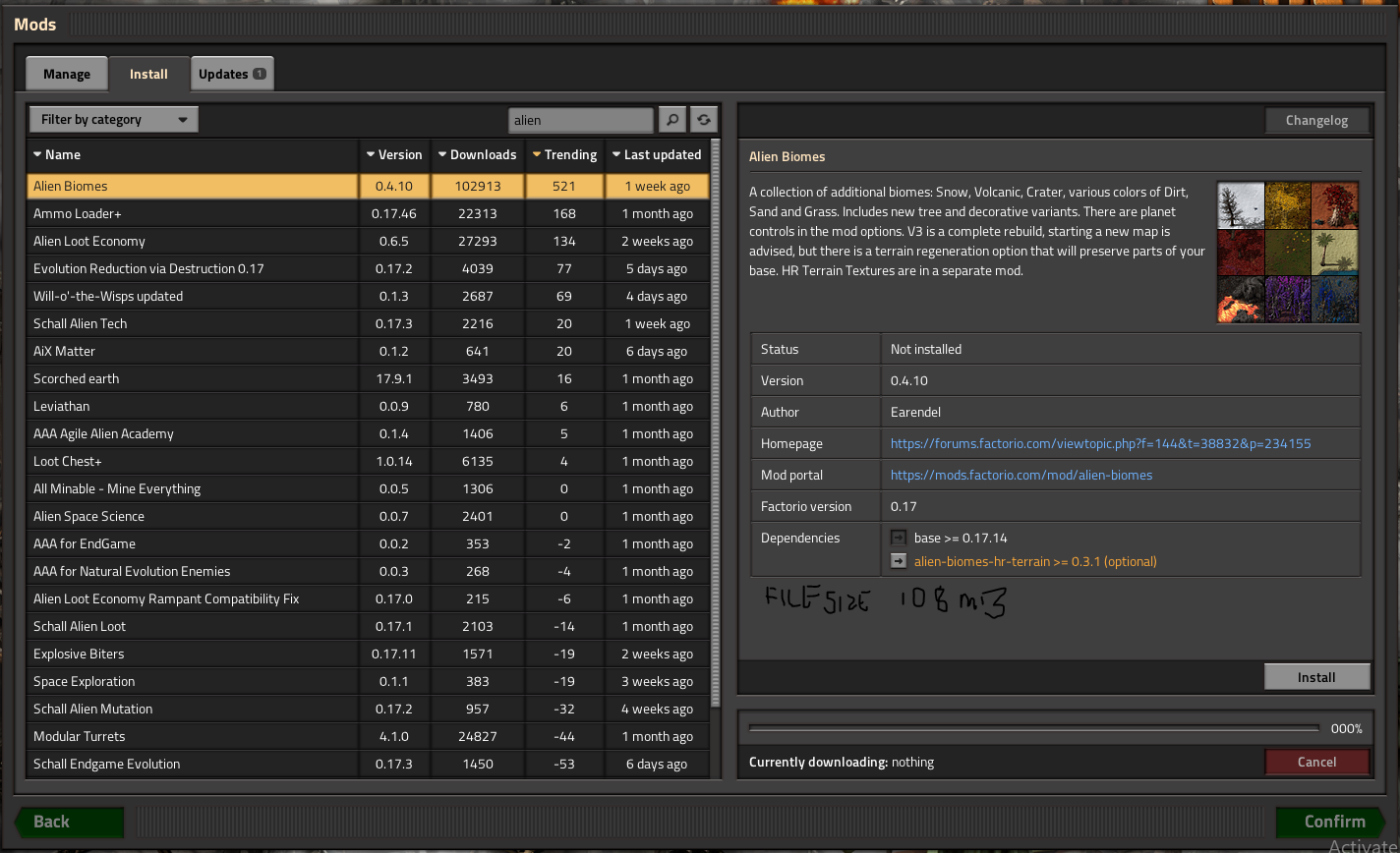
Task: Click the Alien Biomes preview thumbnail
Action: (x=1288, y=253)
